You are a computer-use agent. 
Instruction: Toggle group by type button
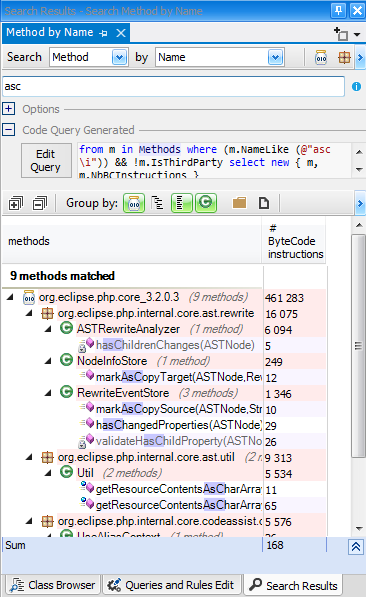click(x=206, y=203)
